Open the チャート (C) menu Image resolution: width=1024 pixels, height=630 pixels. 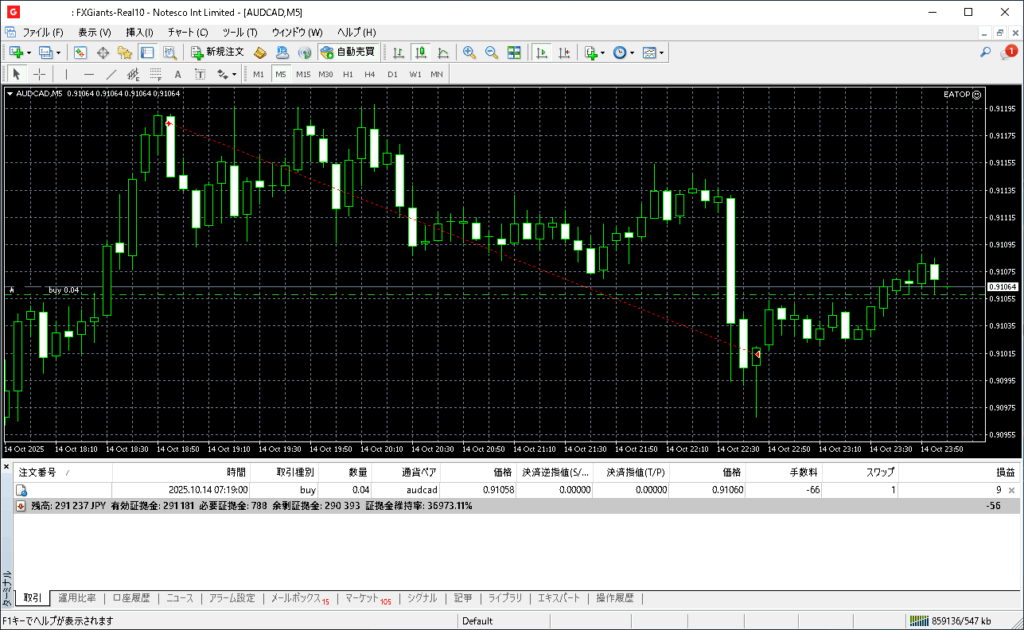(187, 32)
